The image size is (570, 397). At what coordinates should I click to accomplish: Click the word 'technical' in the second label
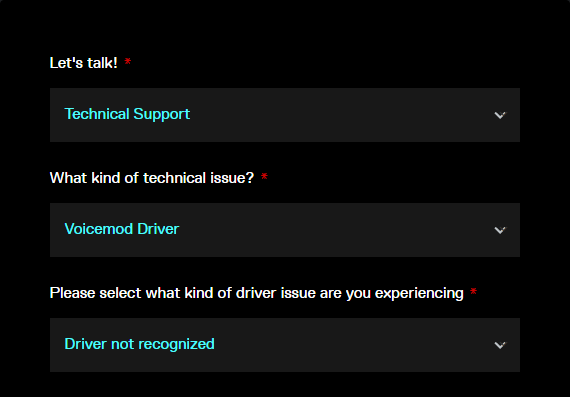point(174,178)
